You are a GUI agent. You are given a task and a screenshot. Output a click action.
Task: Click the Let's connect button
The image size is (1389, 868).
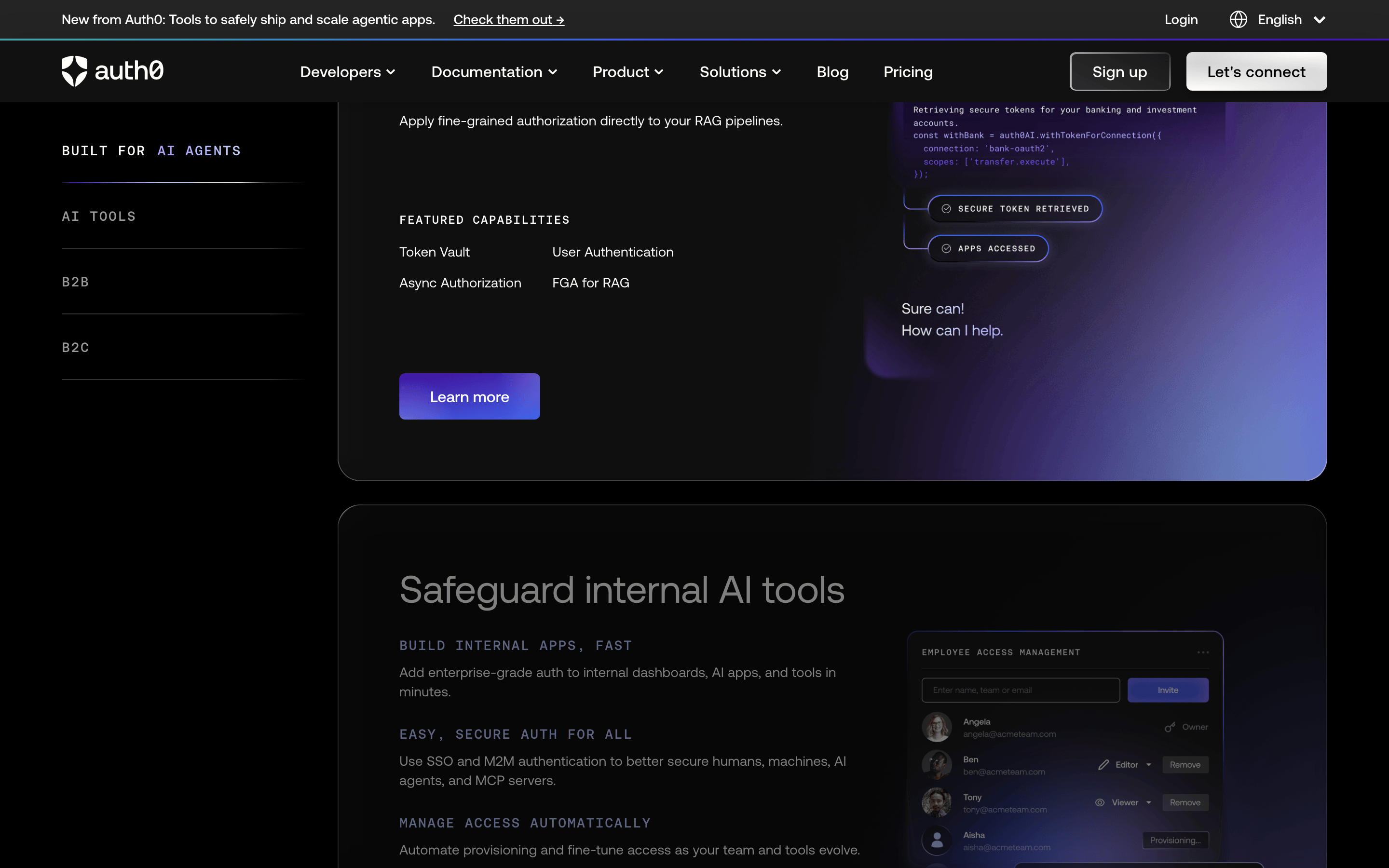click(x=1256, y=72)
